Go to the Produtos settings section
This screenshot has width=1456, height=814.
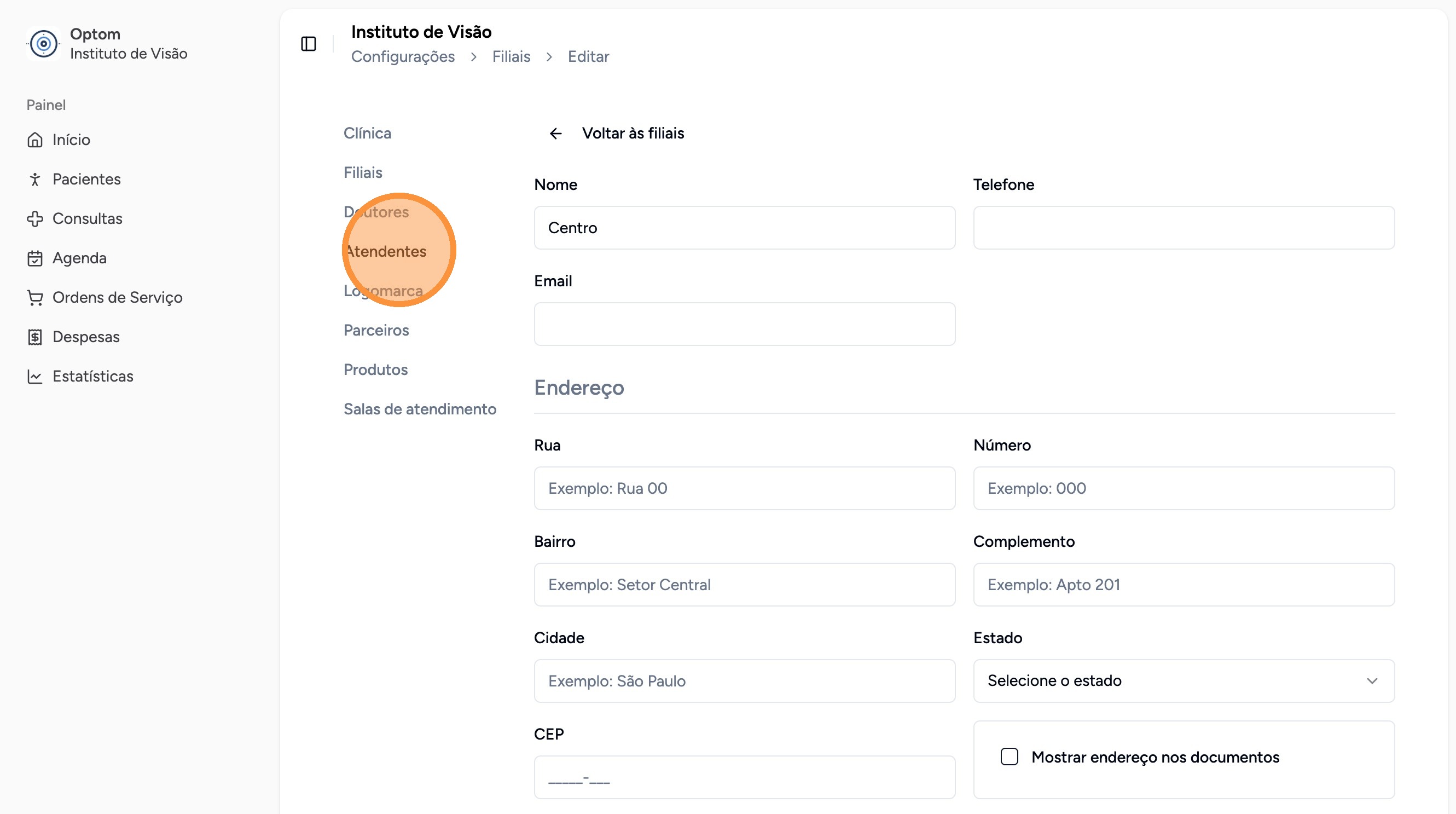pyautogui.click(x=376, y=370)
